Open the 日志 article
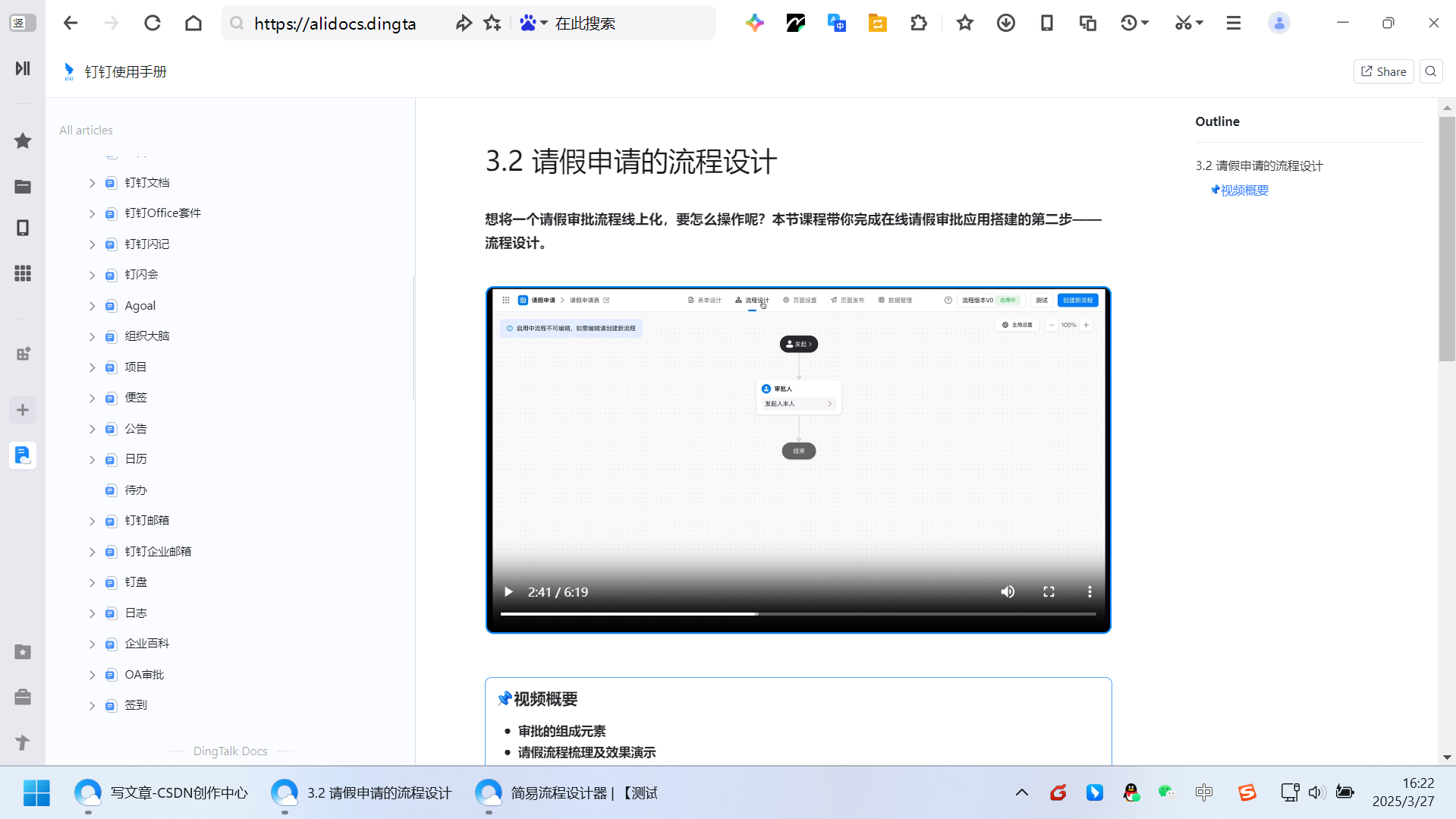1456x819 pixels. pos(136,613)
